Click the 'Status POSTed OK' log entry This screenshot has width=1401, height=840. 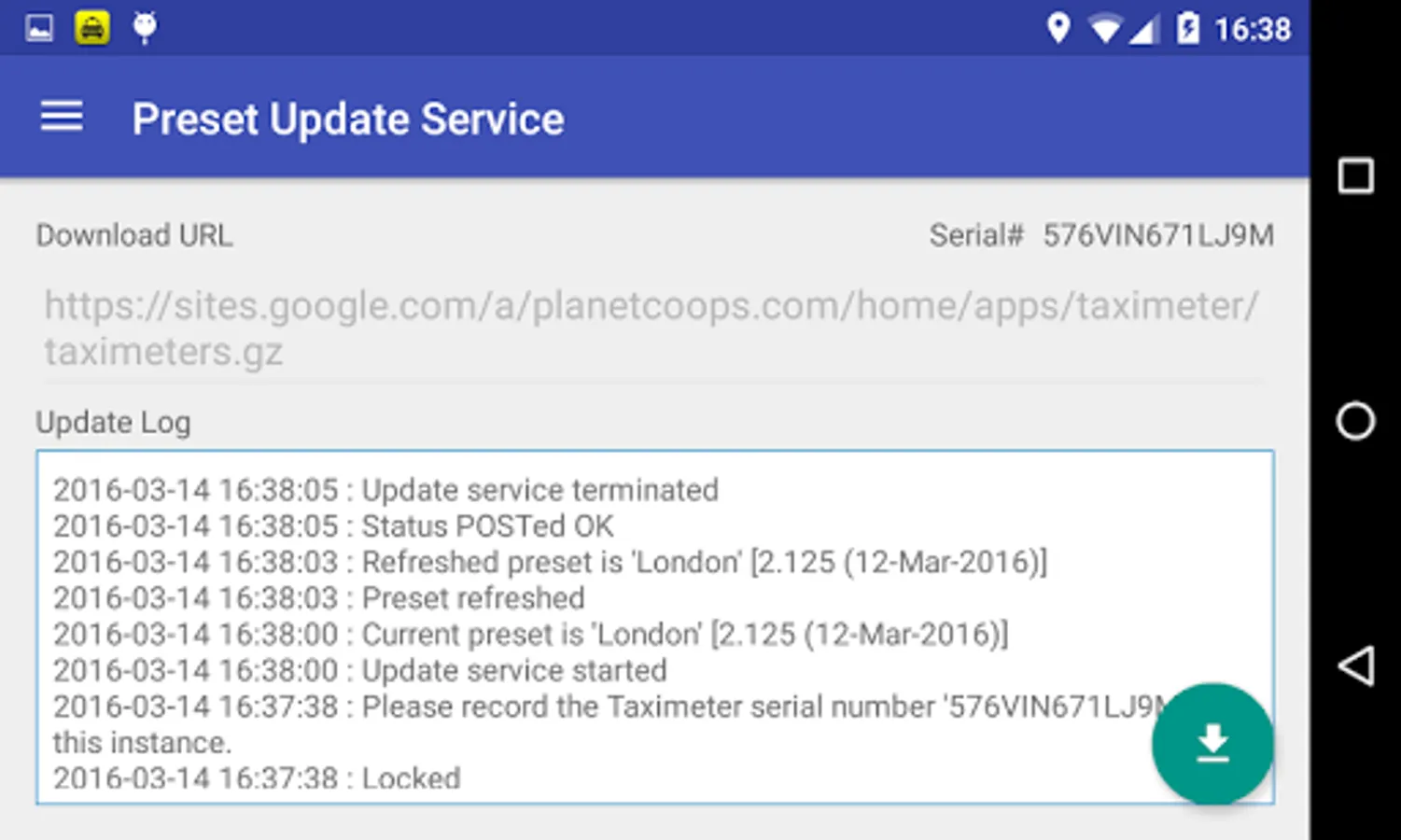(333, 526)
